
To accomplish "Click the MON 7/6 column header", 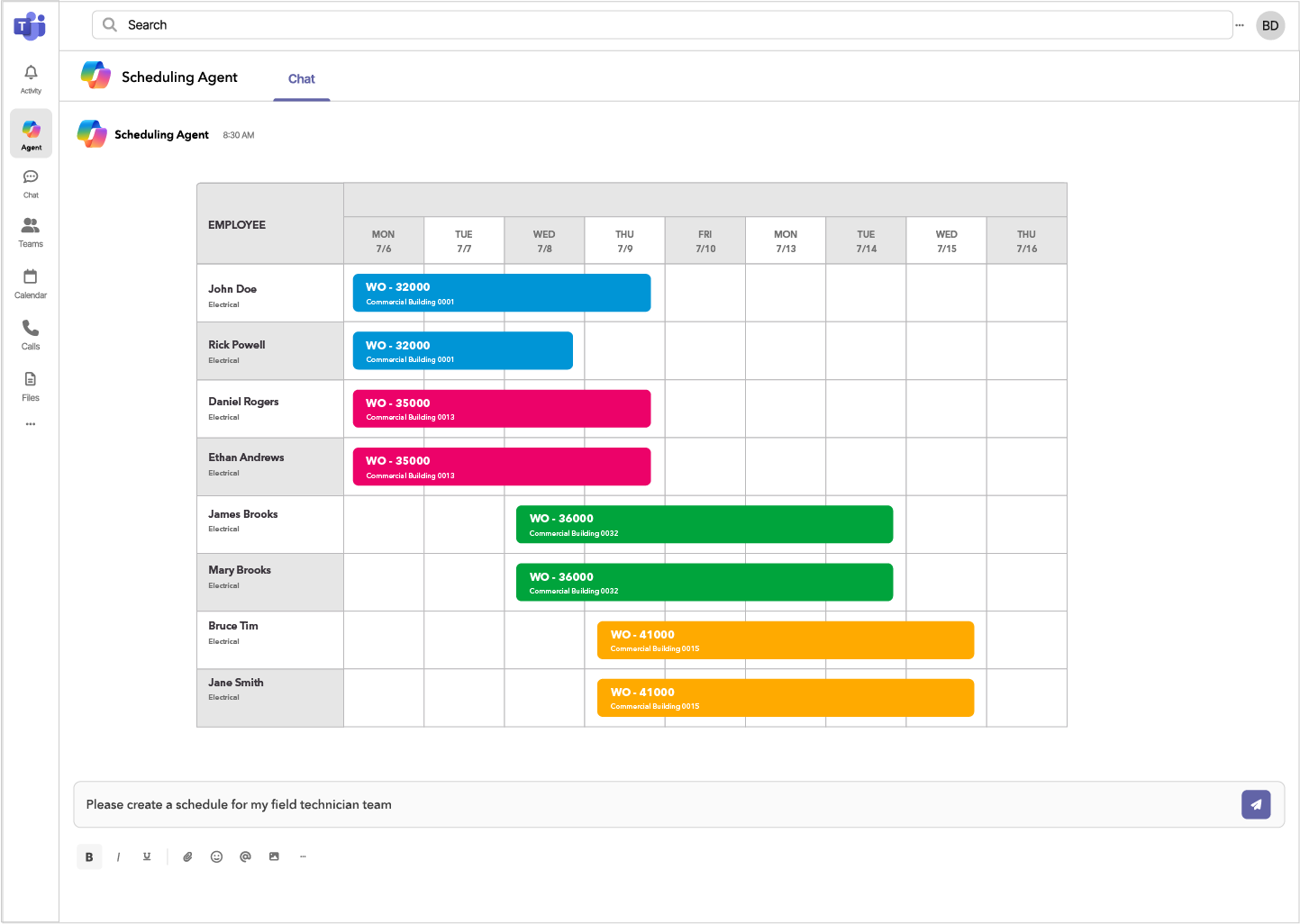I will (x=384, y=241).
